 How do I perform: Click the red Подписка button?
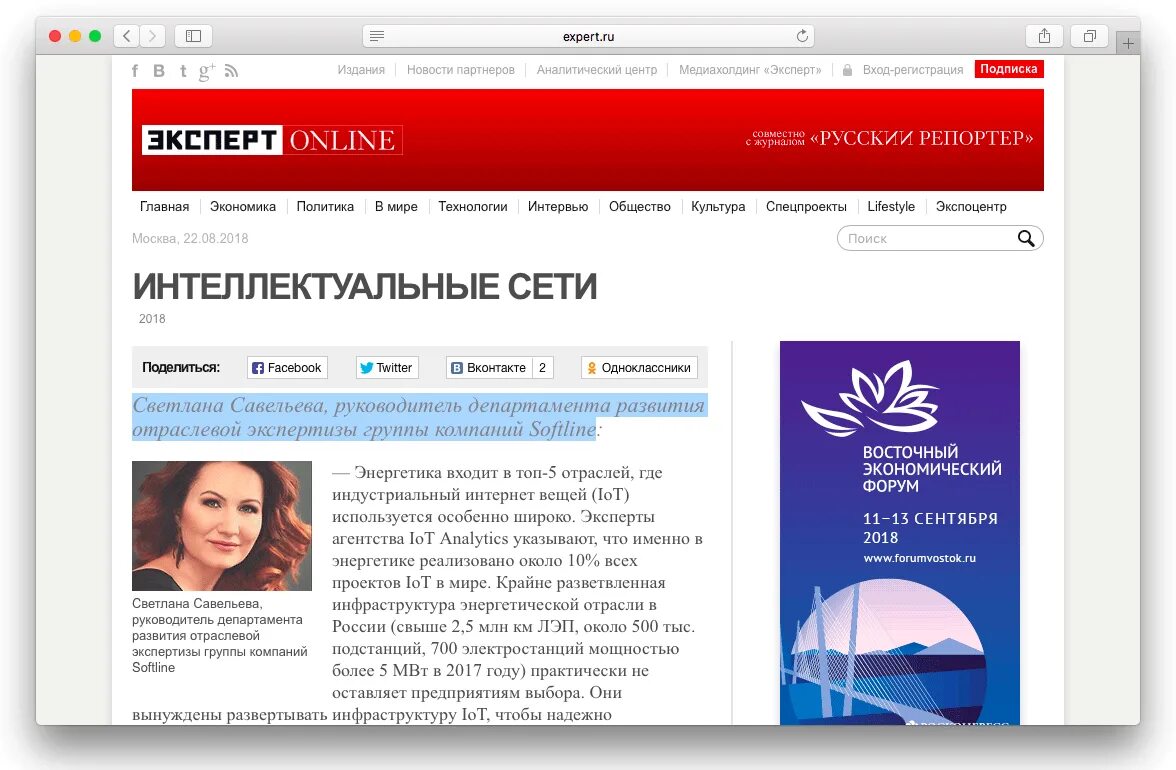pyautogui.click(x=1009, y=69)
